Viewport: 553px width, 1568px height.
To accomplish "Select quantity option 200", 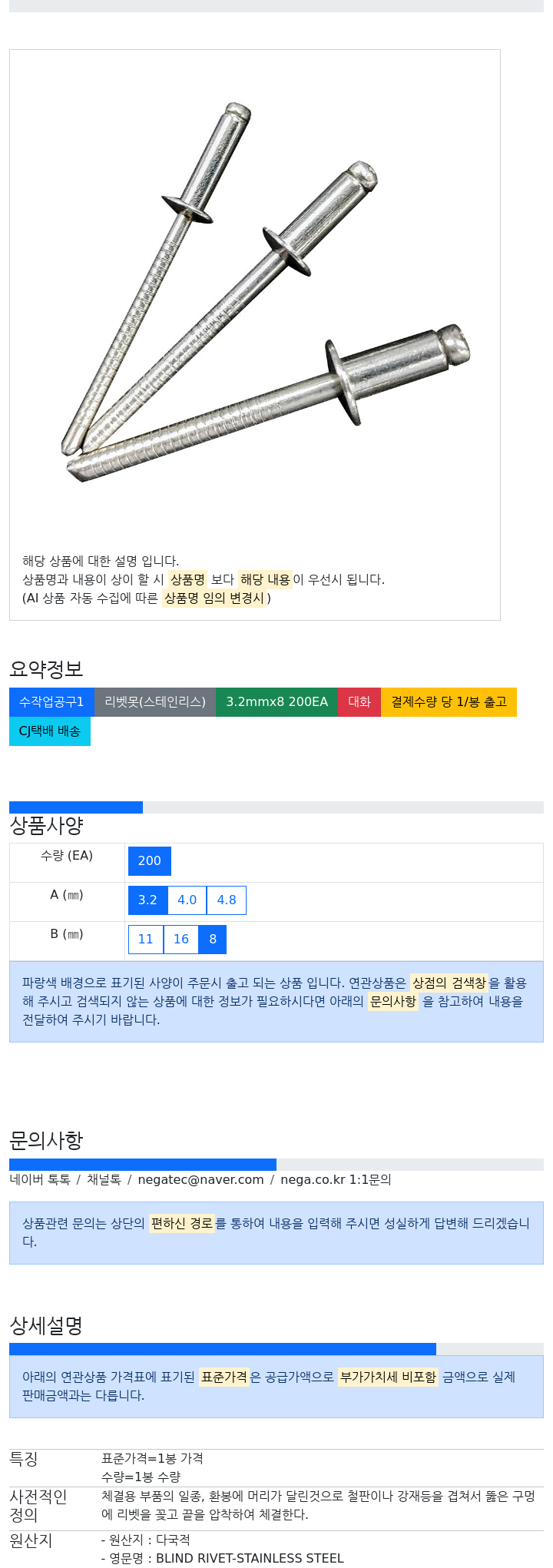I will [150, 861].
